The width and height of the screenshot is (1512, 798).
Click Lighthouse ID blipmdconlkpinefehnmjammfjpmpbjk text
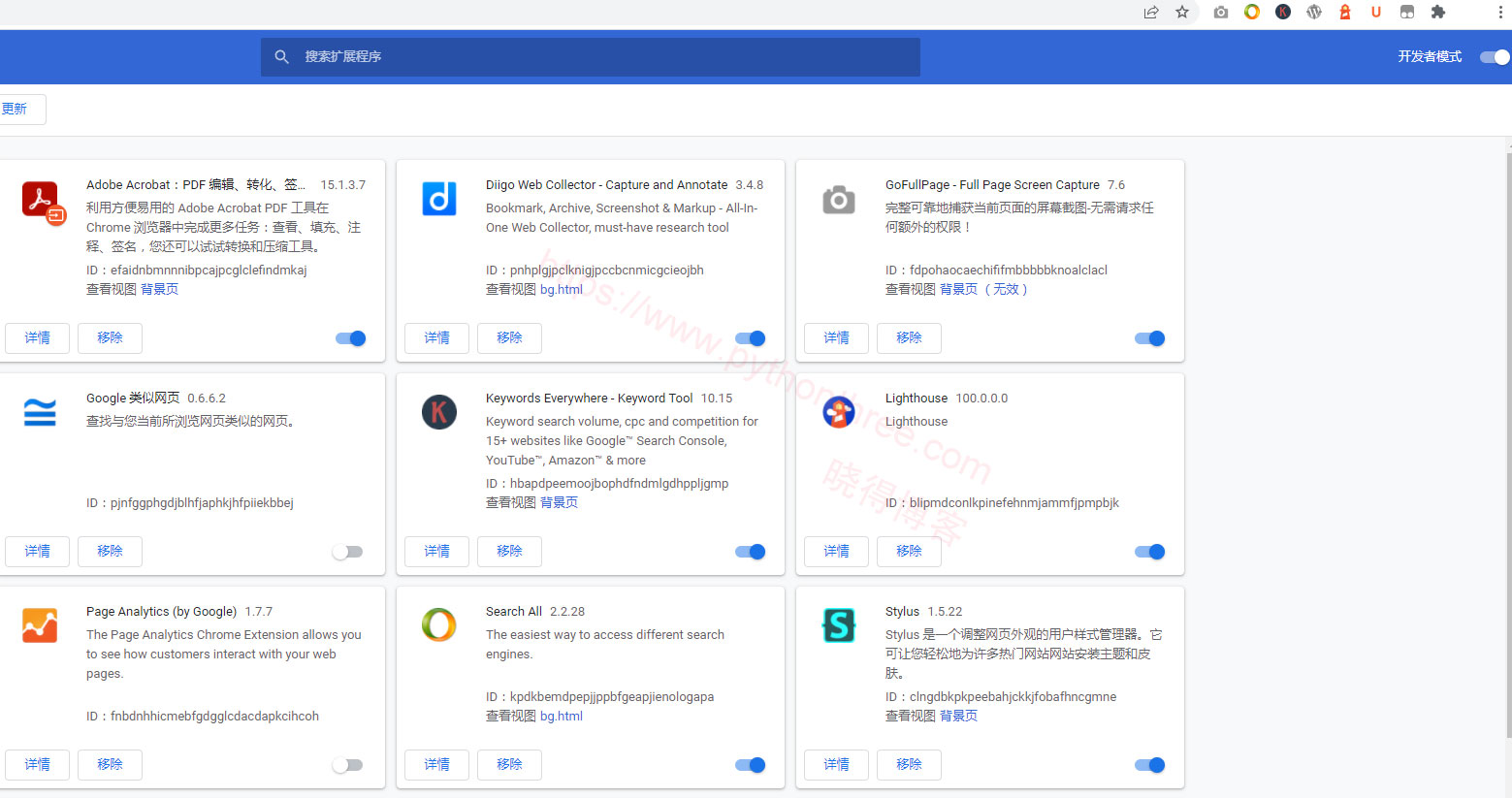[1002, 502]
